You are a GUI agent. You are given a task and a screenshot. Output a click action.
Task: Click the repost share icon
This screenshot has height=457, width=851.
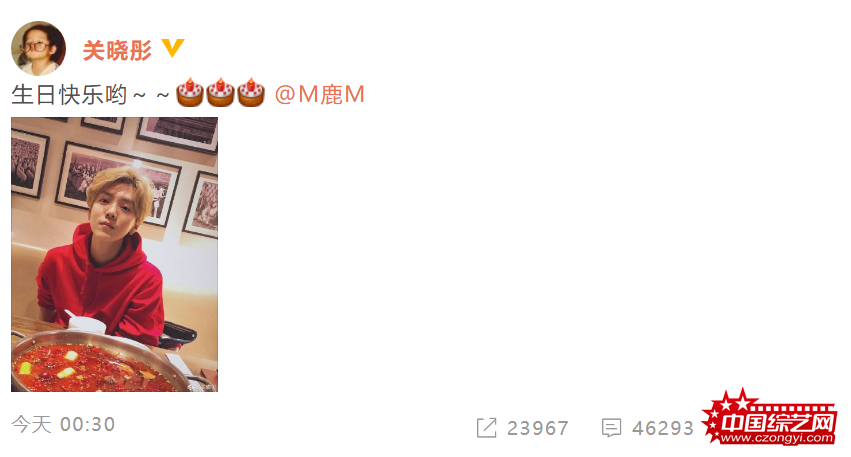(x=486, y=428)
